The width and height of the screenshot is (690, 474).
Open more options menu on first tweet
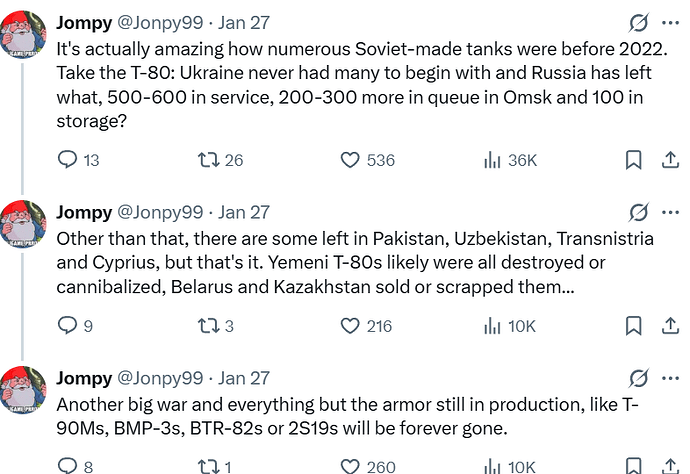coord(670,23)
